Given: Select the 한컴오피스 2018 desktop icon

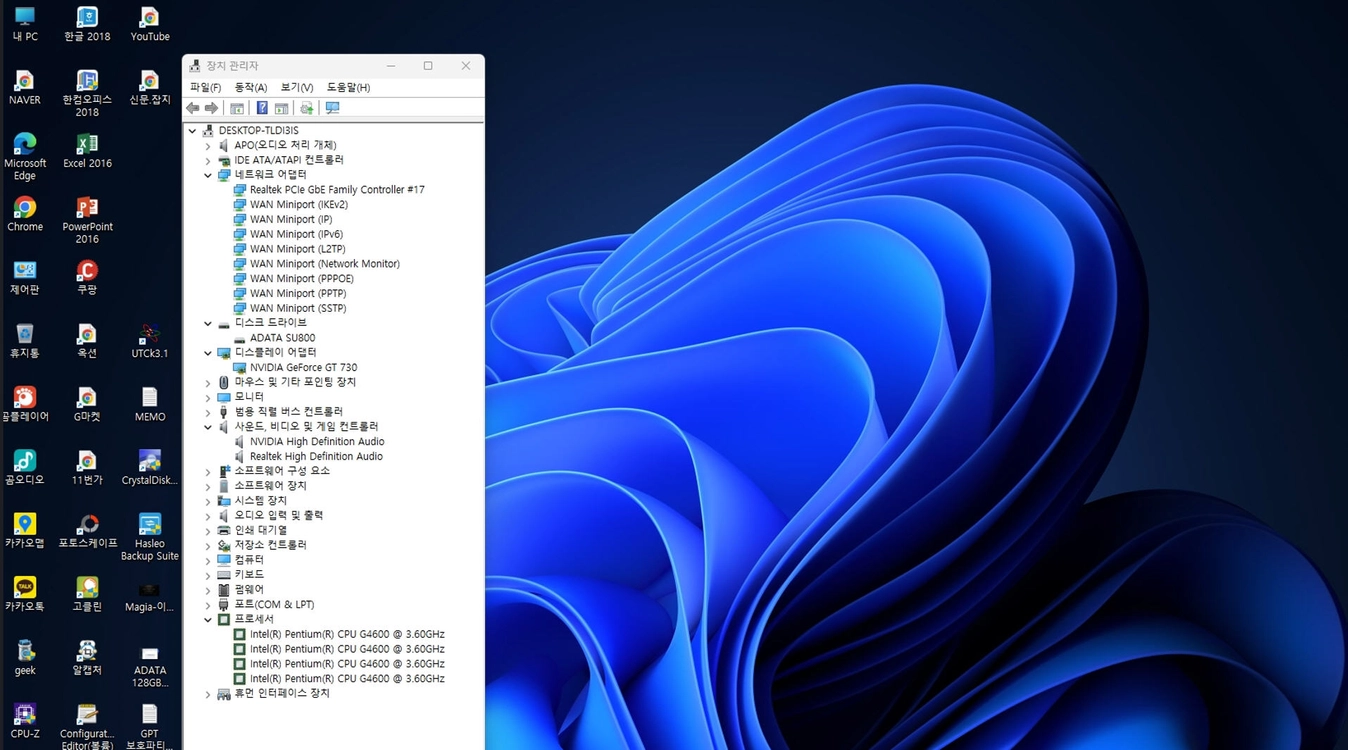Looking at the screenshot, I should click(x=87, y=94).
